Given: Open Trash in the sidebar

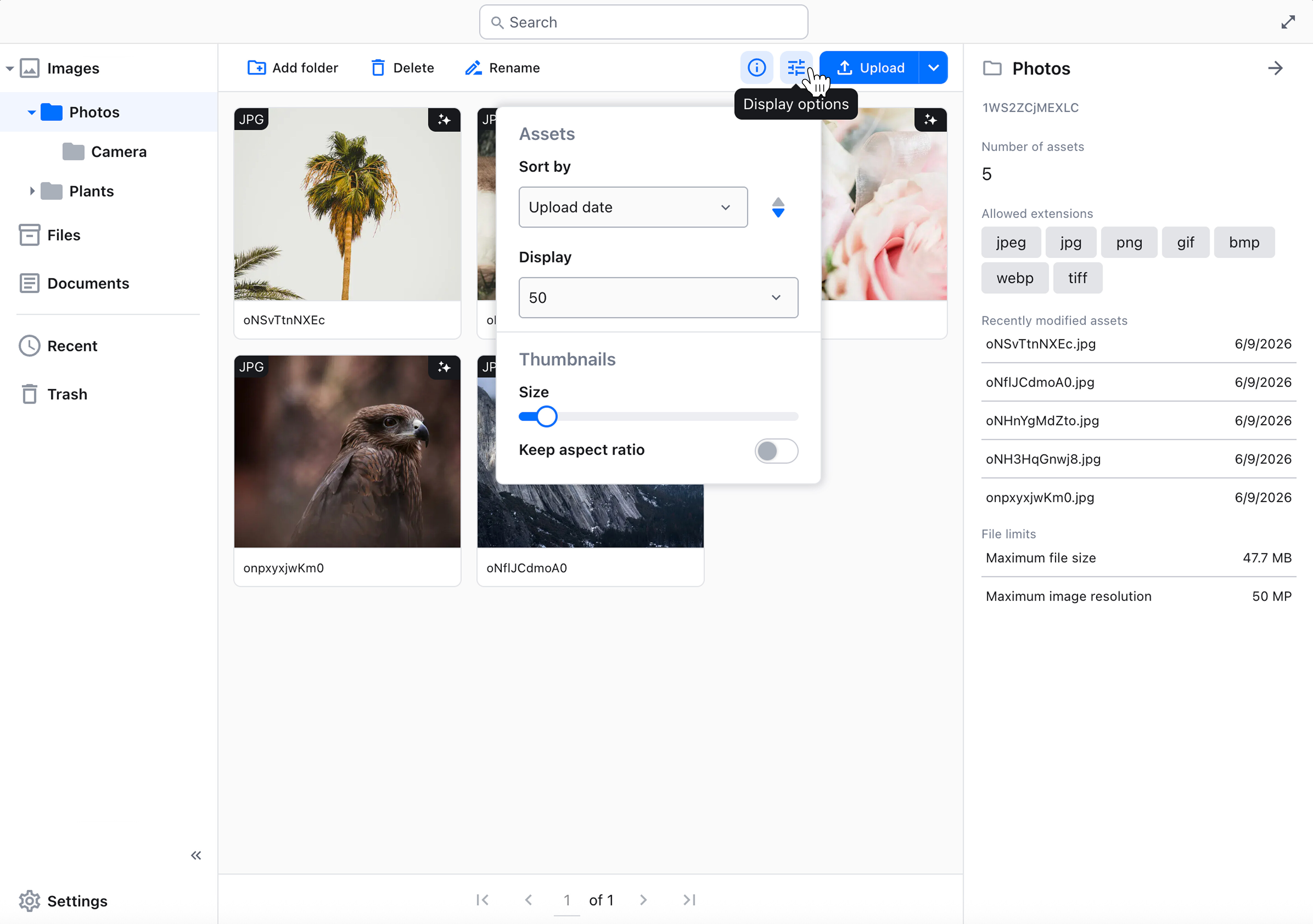Looking at the screenshot, I should 67,395.
